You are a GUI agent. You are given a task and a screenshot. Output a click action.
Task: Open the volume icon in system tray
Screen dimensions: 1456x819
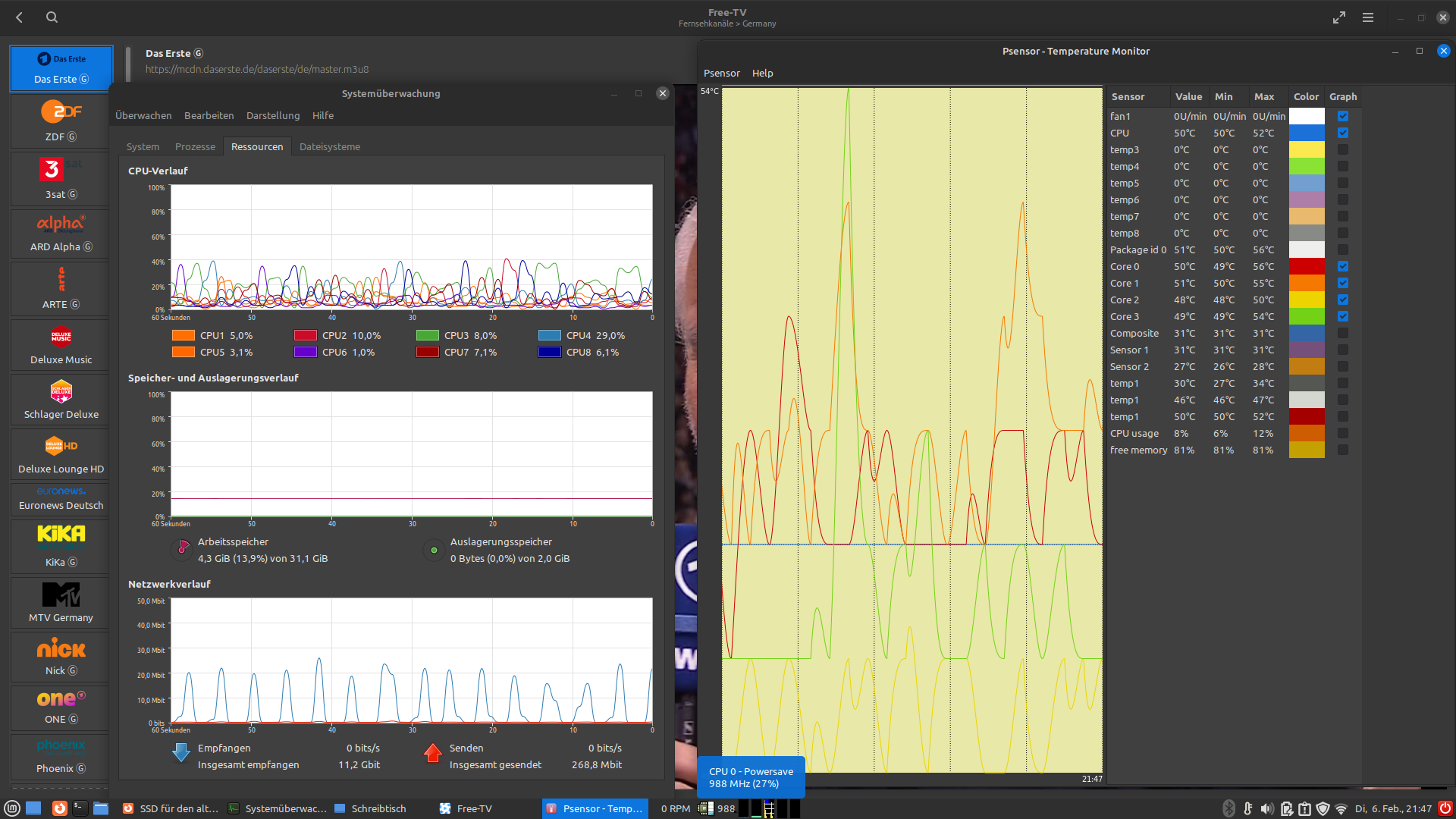point(1267,808)
